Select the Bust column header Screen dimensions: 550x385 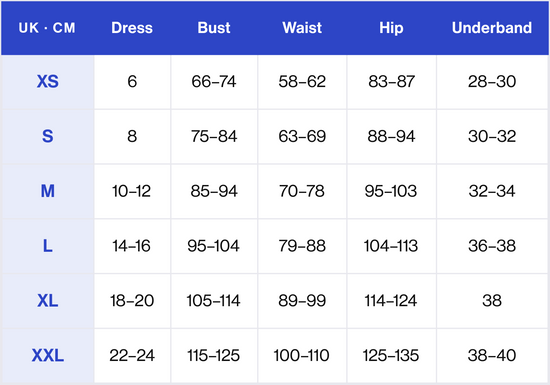click(214, 28)
